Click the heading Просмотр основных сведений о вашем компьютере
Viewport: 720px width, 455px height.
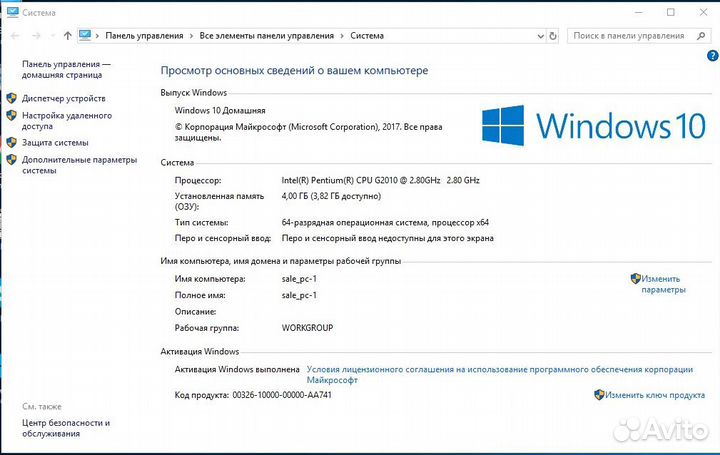click(294, 71)
